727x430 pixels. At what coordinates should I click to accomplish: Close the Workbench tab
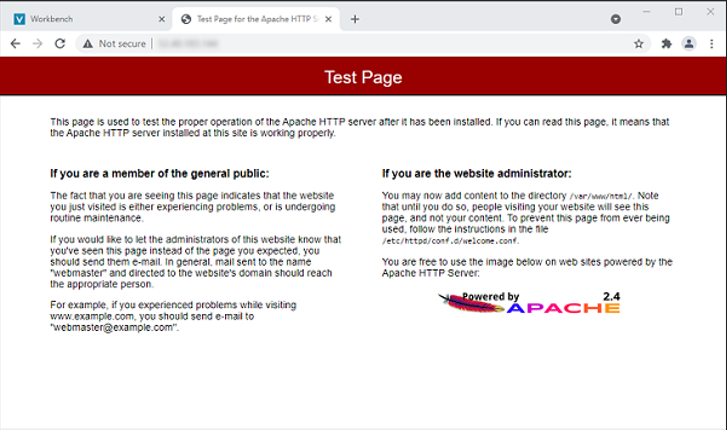point(161,19)
